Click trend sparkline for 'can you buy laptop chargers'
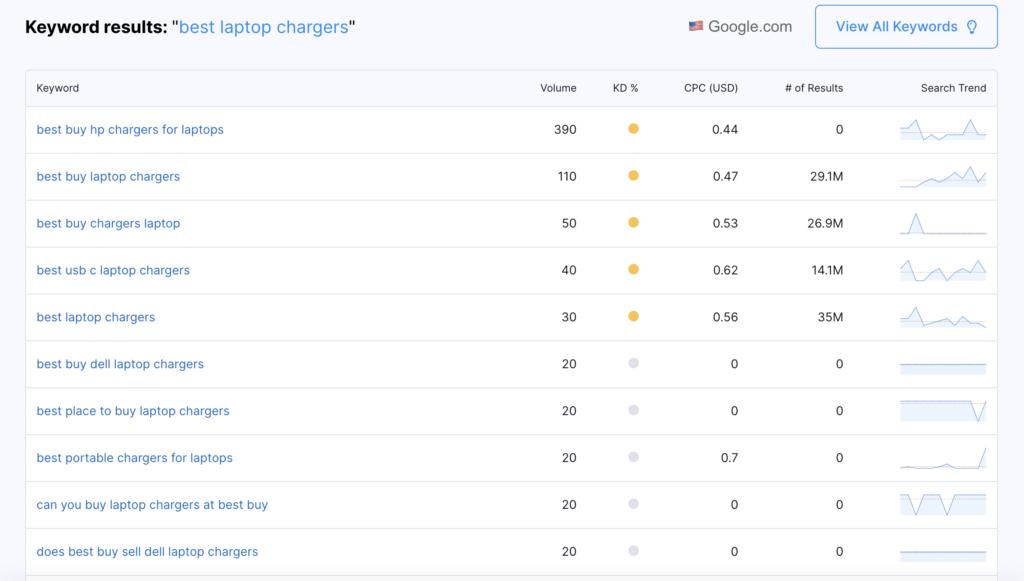Viewport: 1024px width, 581px height. (943, 505)
